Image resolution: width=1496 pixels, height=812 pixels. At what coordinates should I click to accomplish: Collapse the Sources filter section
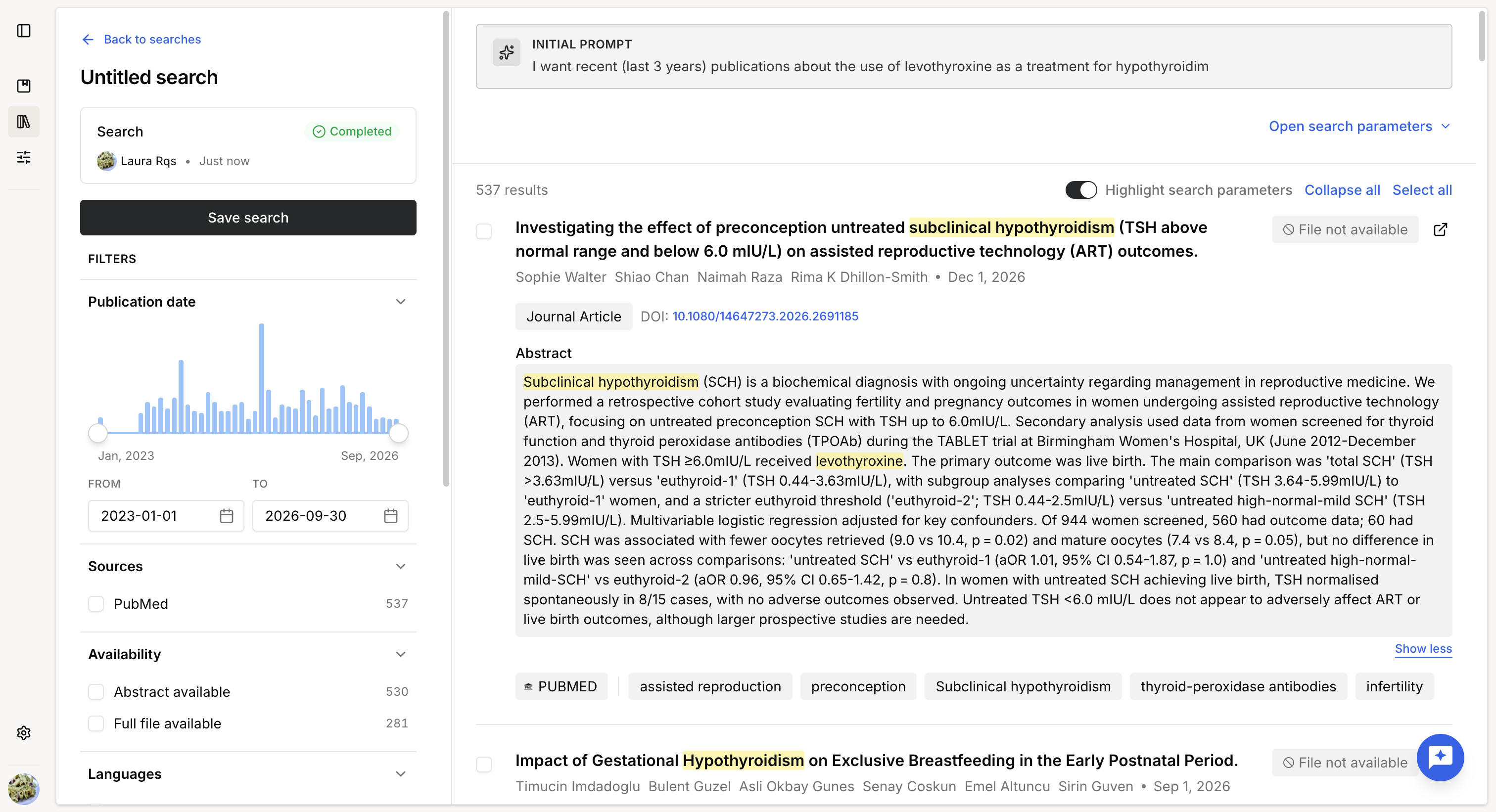click(x=401, y=566)
